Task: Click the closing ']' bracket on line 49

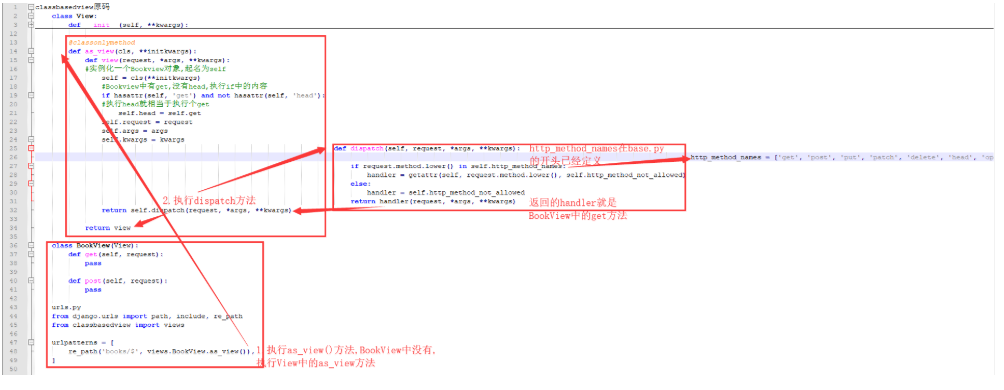Action: (54, 360)
